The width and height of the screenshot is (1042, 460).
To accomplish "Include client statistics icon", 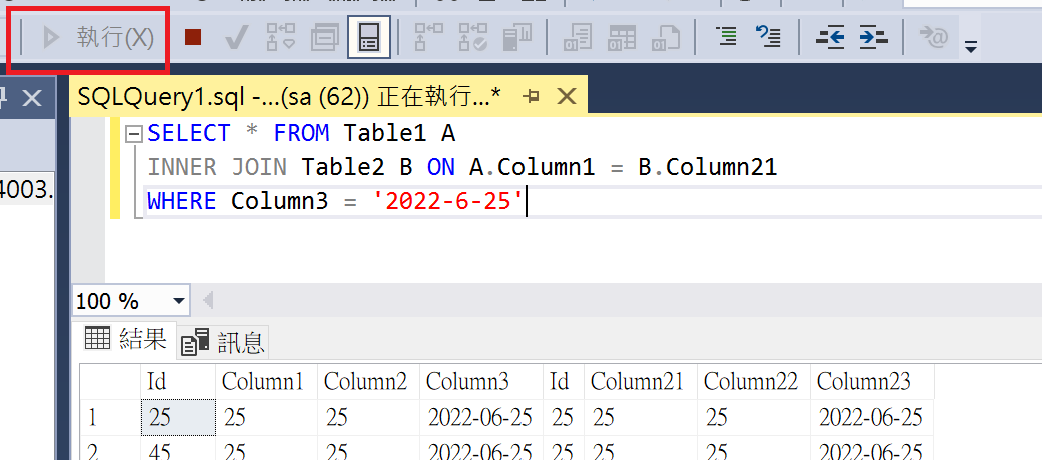I will (x=516, y=38).
